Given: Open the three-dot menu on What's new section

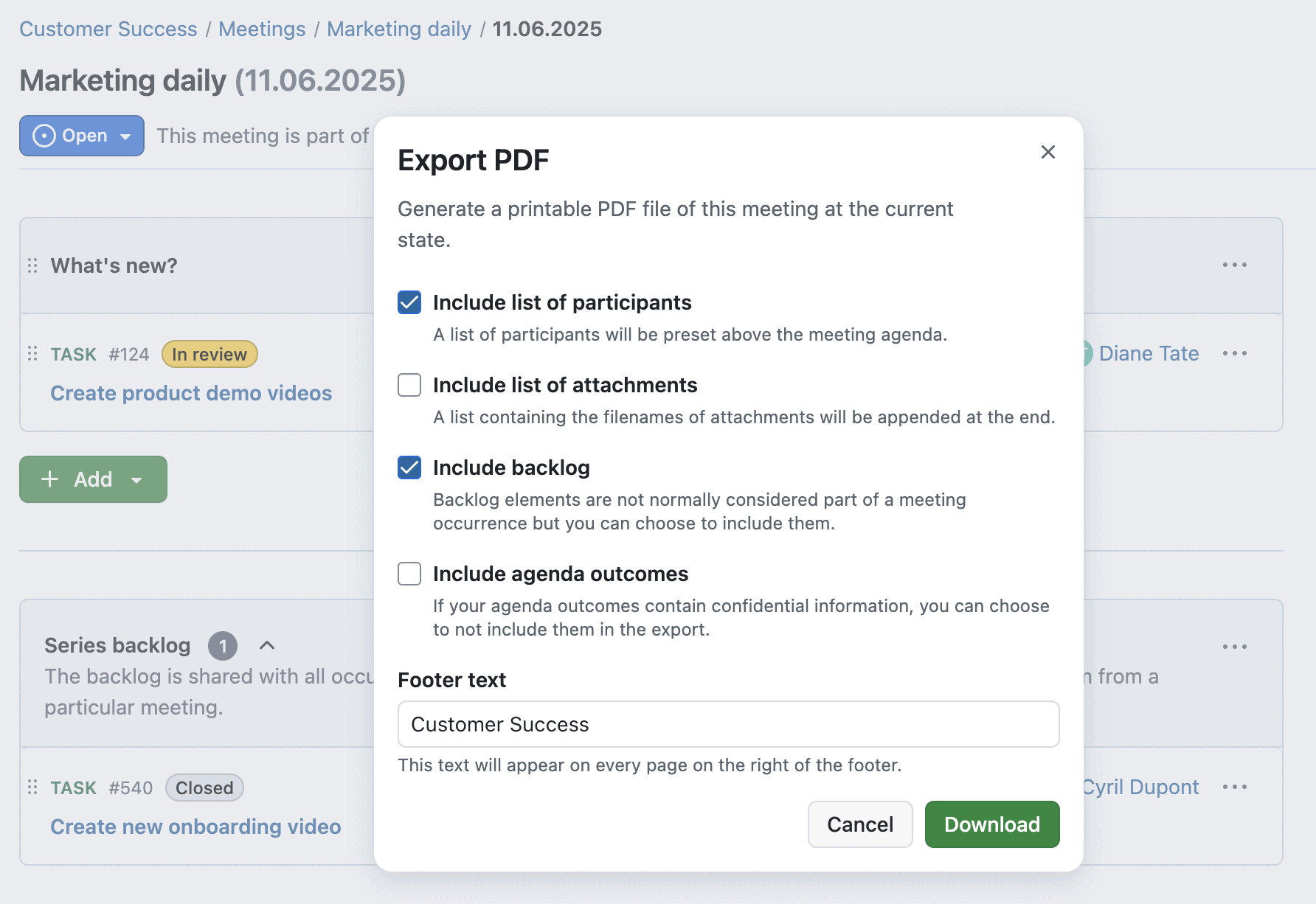Looking at the screenshot, I should tap(1236, 265).
